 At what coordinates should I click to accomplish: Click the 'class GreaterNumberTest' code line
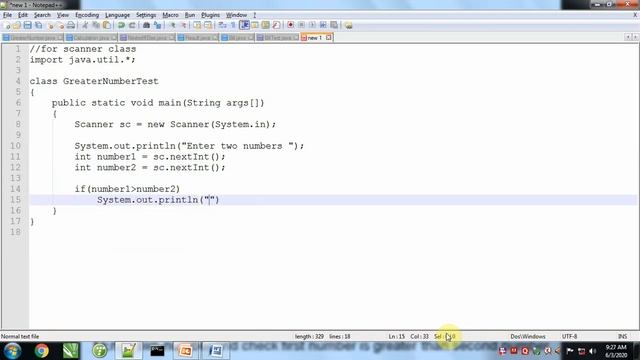coord(94,81)
